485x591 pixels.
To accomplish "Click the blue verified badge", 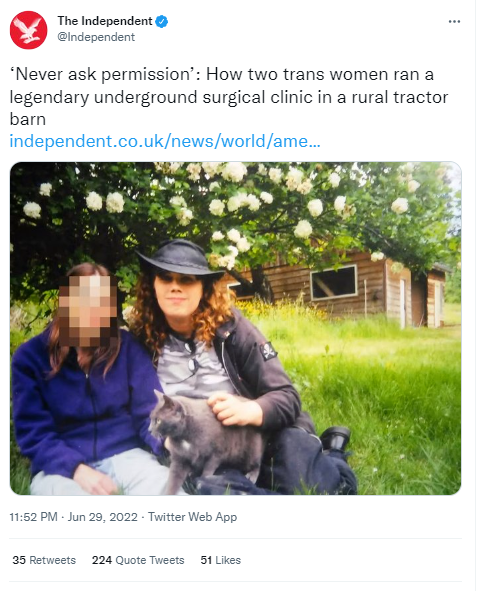I will pos(162,21).
